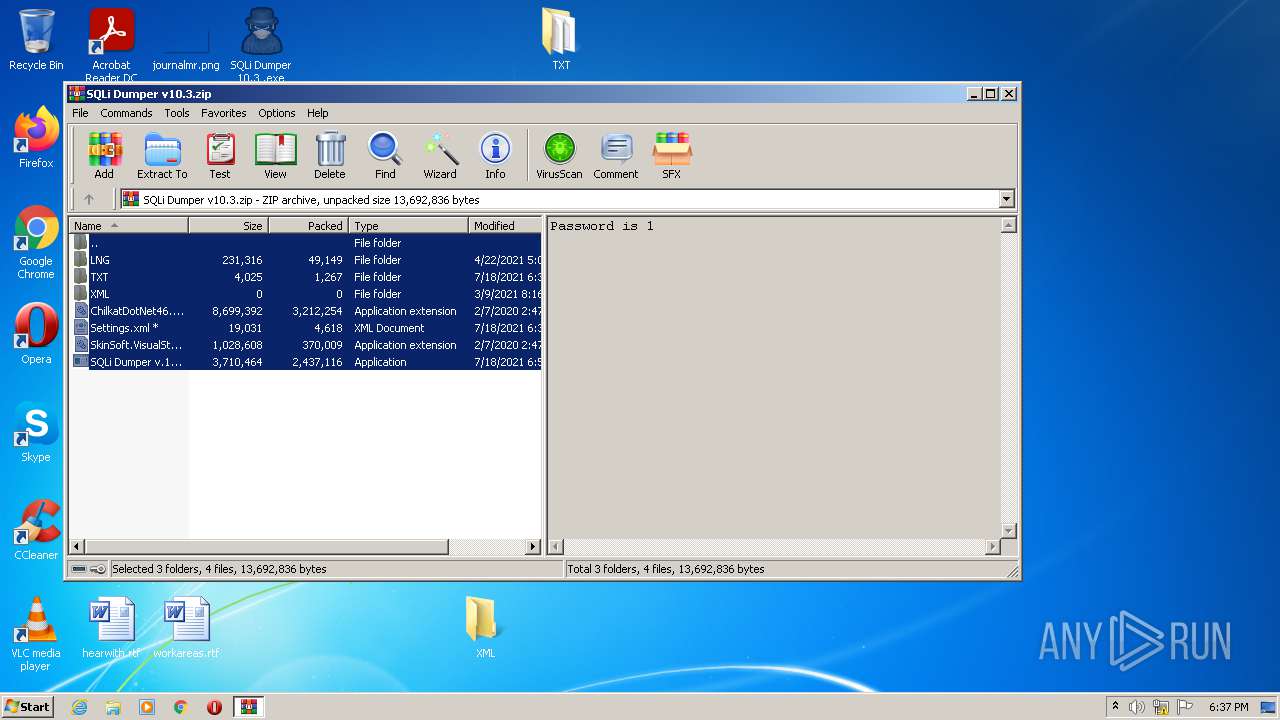Open Firefox desktop shortcut

(36, 138)
